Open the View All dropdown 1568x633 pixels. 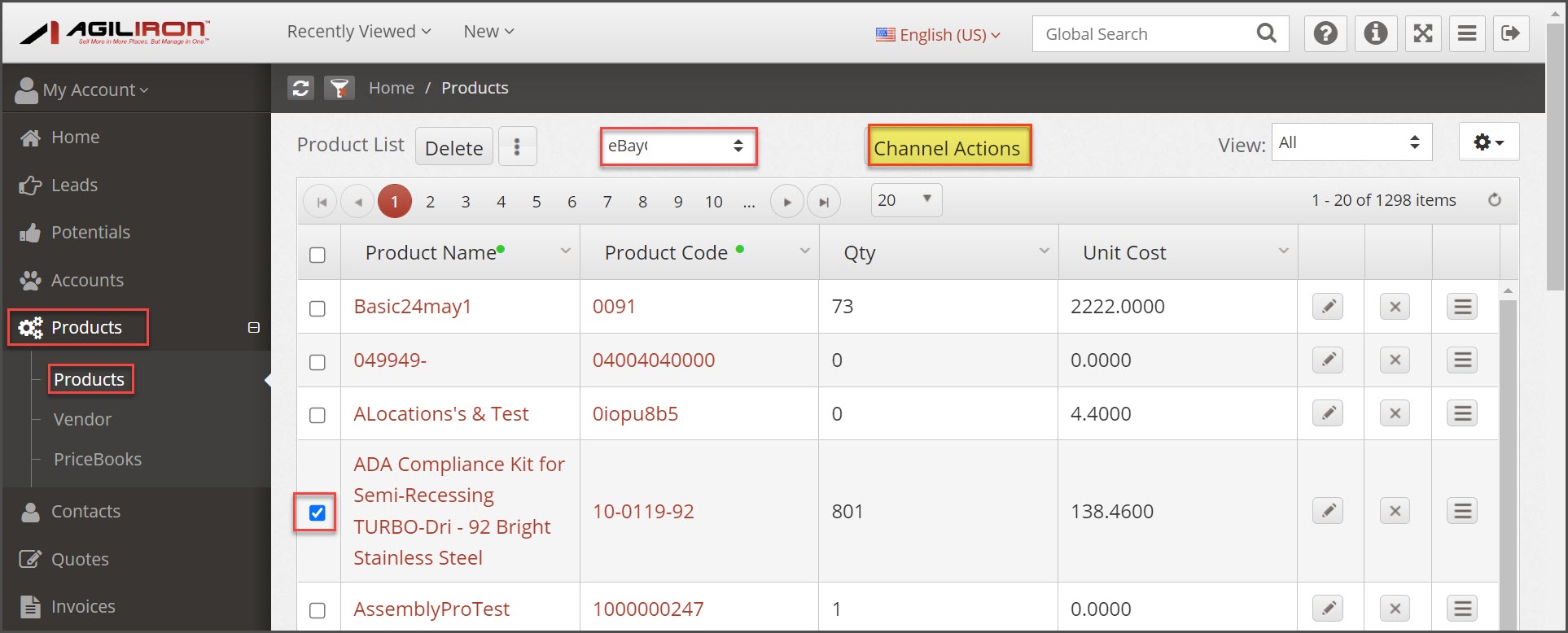1351,142
